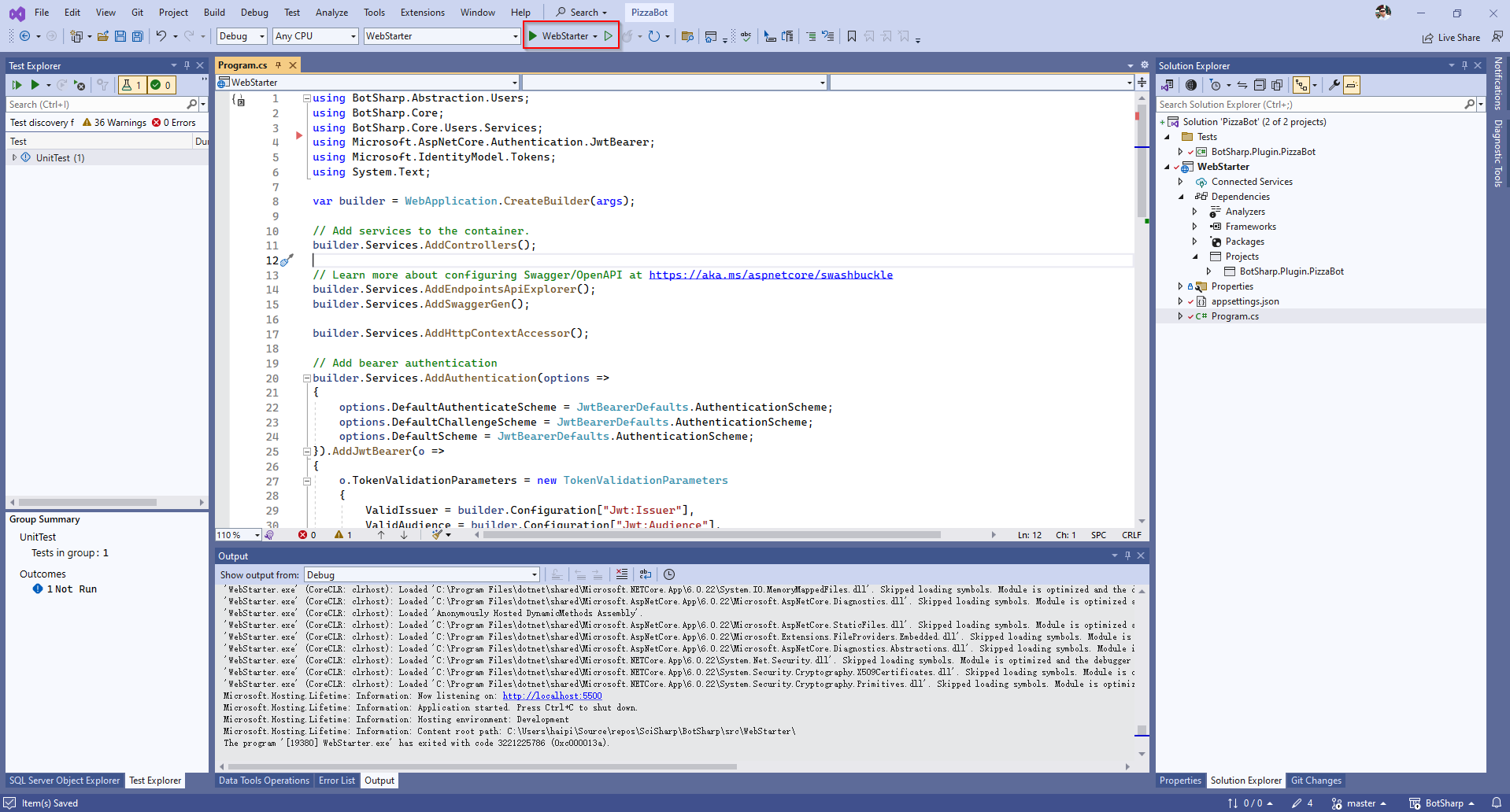
Task: Save Program.cs using the single Save icon
Action: click(x=120, y=36)
